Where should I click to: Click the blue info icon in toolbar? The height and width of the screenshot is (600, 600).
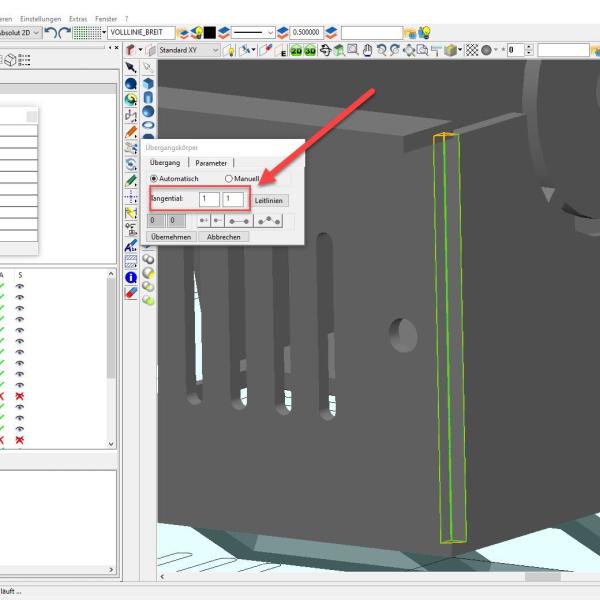131,277
